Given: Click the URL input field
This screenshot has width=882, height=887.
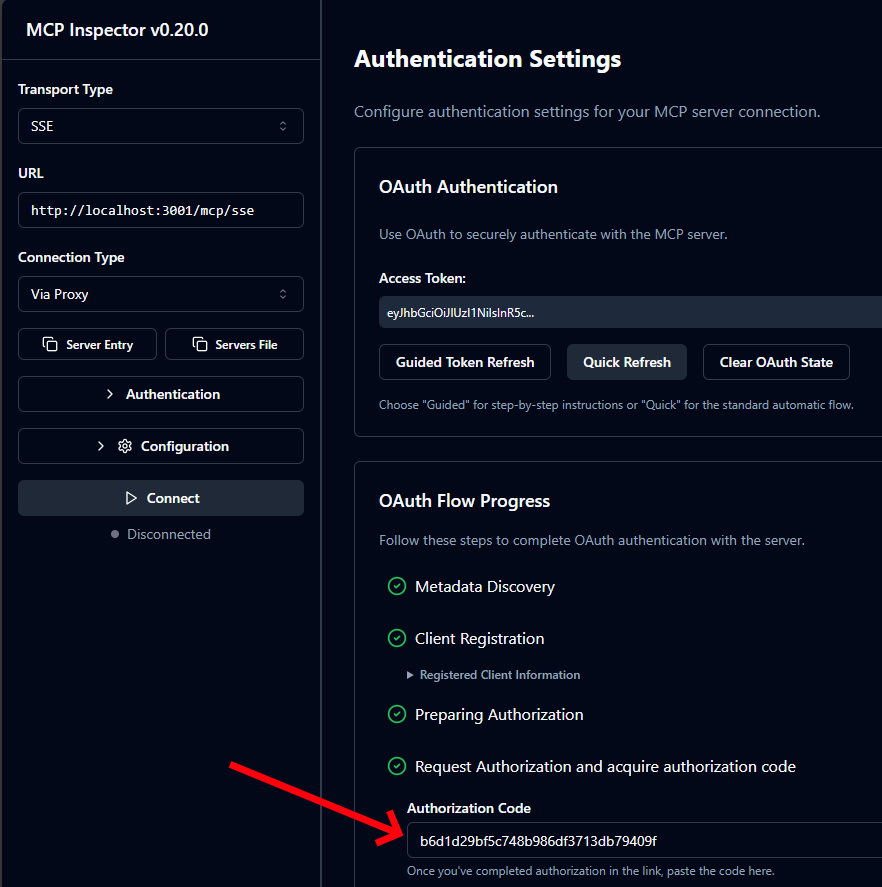Looking at the screenshot, I should click(161, 210).
